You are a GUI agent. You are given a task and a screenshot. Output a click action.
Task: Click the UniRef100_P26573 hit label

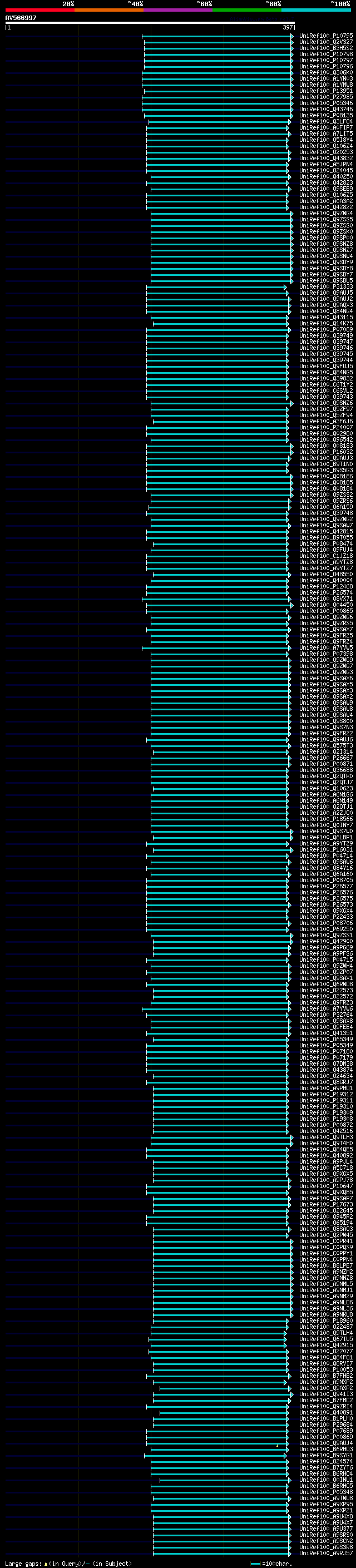pyautogui.click(x=326, y=904)
